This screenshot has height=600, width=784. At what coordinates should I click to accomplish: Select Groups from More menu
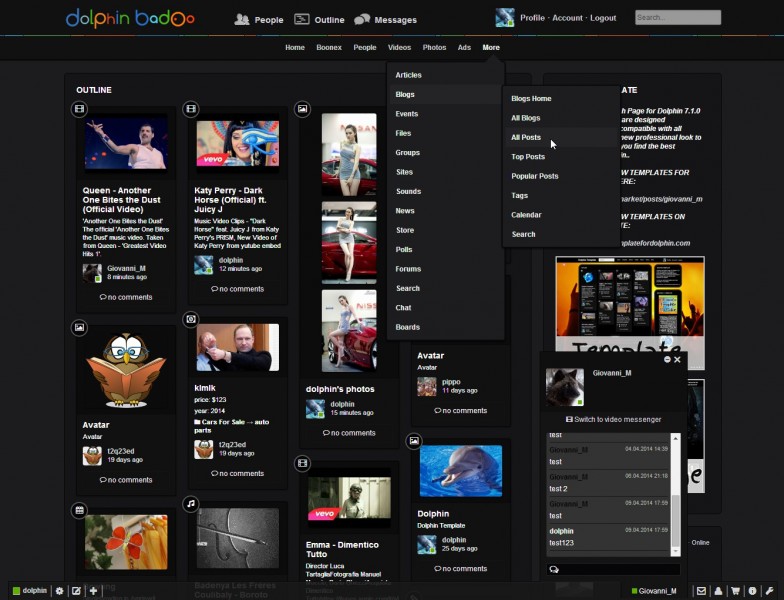coord(408,152)
